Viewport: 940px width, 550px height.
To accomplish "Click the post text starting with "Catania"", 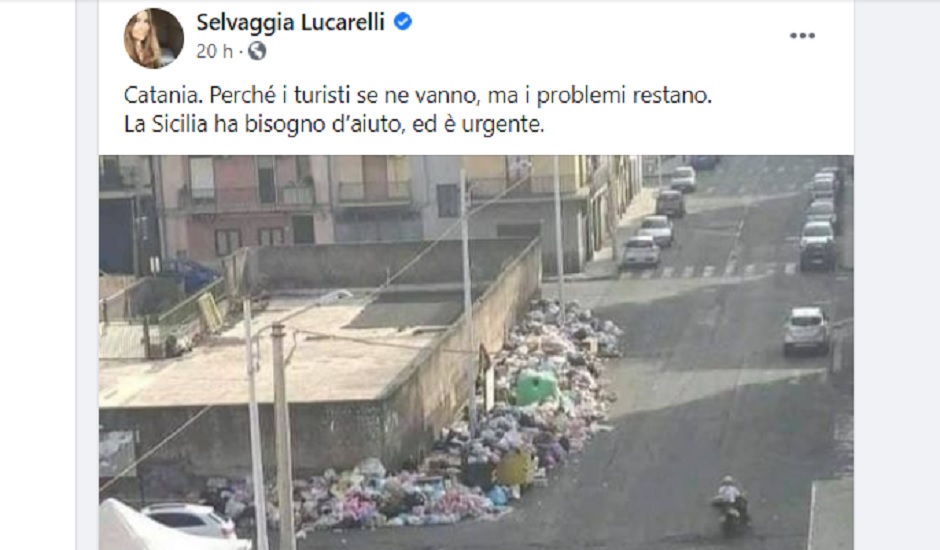I will pyautogui.click(x=417, y=95).
